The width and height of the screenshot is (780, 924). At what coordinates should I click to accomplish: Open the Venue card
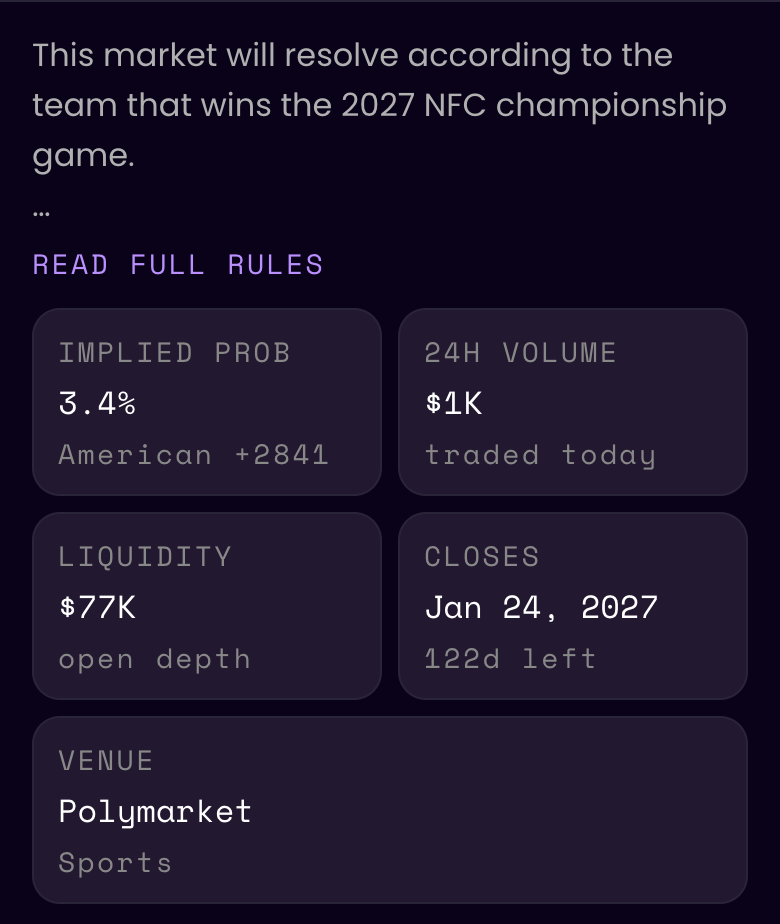click(x=390, y=810)
